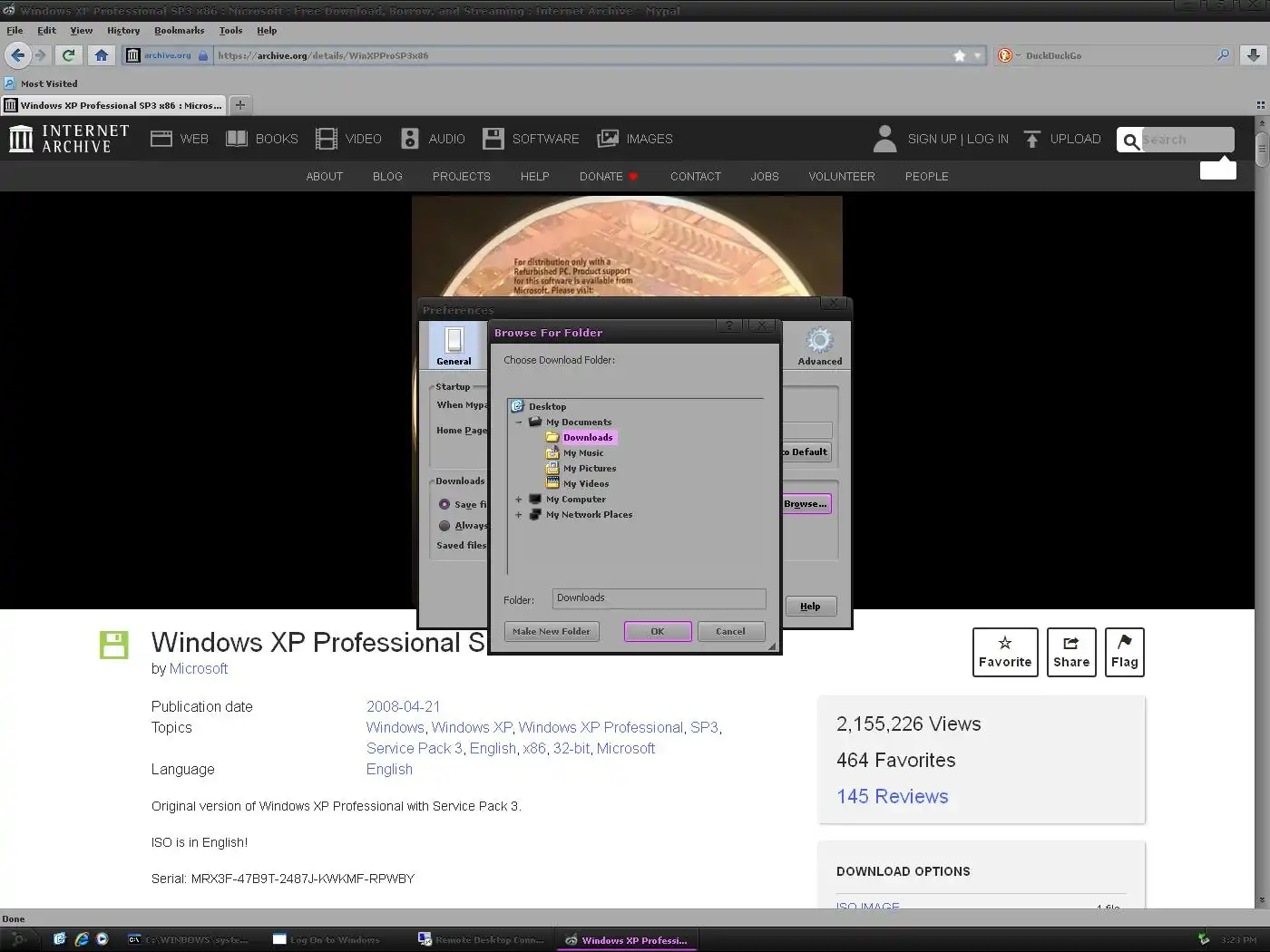Screen dimensions: 1270x952
Task: Open the browser home page icon
Action: point(102,55)
